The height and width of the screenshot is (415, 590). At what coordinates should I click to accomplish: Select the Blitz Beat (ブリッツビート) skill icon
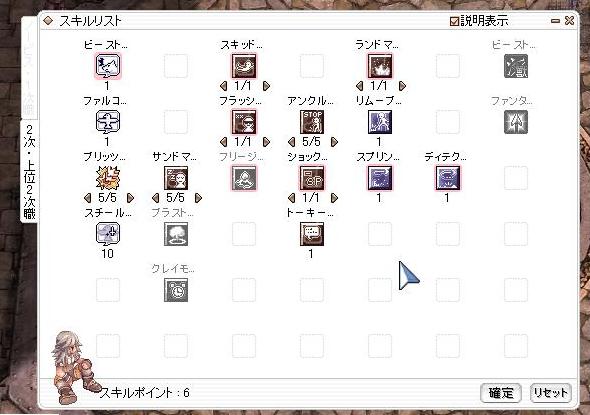click(108, 178)
